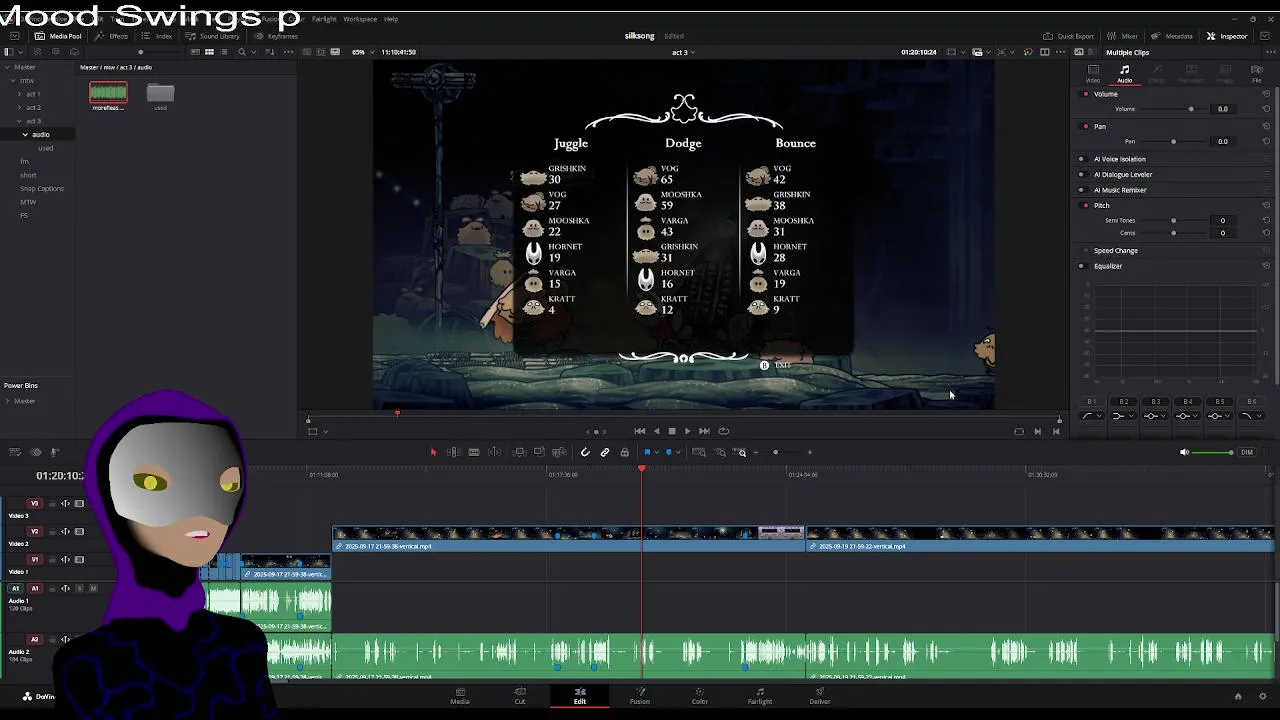Toggle the Pan section enable dot
The height and width of the screenshot is (720, 1280).
(x=1086, y=127)
